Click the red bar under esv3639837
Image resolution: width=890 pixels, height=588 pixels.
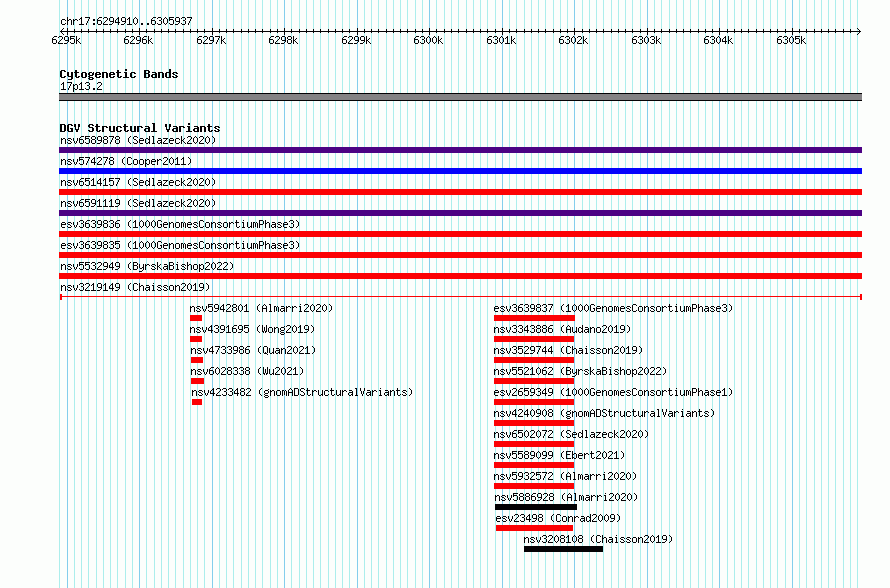pos(534,318)
